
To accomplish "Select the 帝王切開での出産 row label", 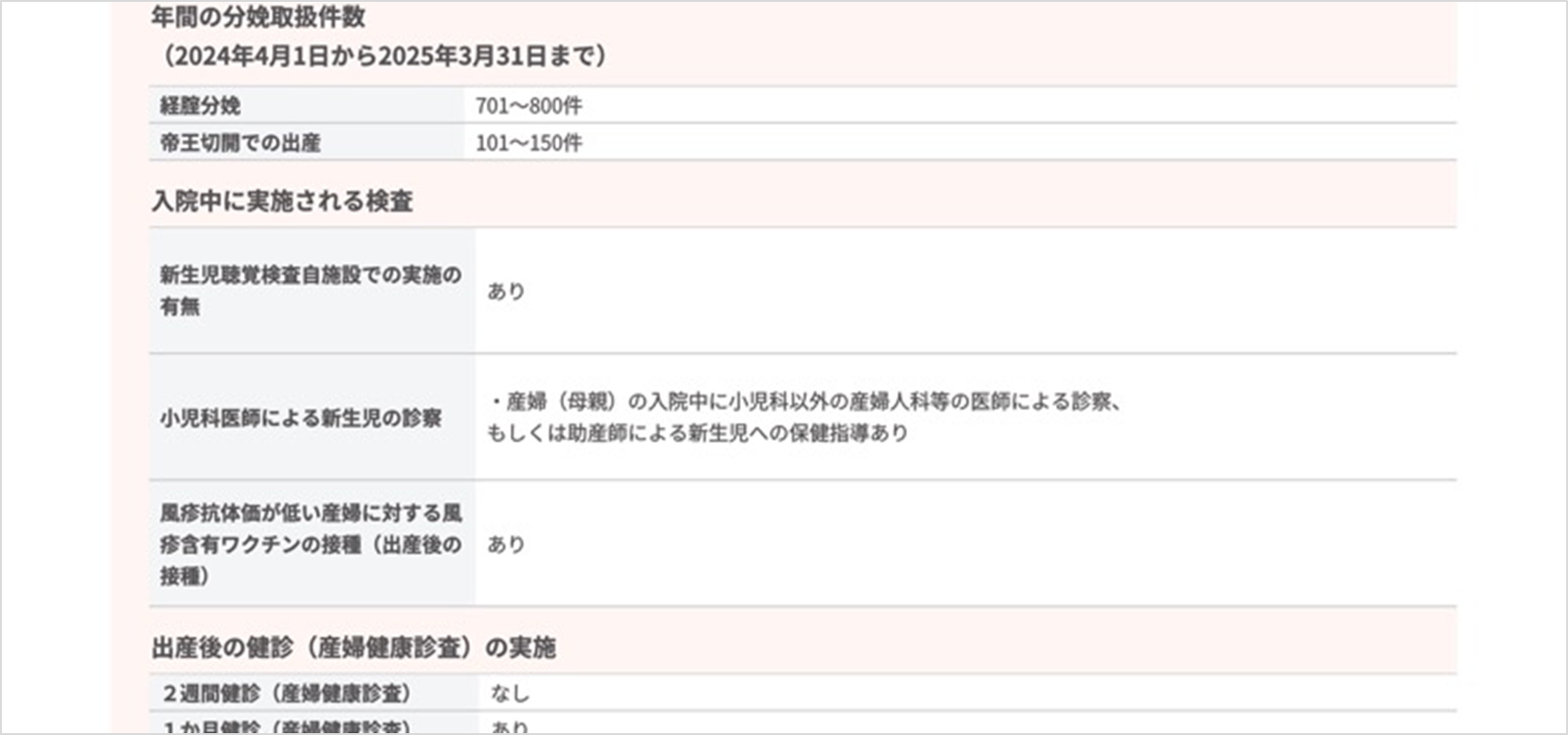I will pos(240,143).
